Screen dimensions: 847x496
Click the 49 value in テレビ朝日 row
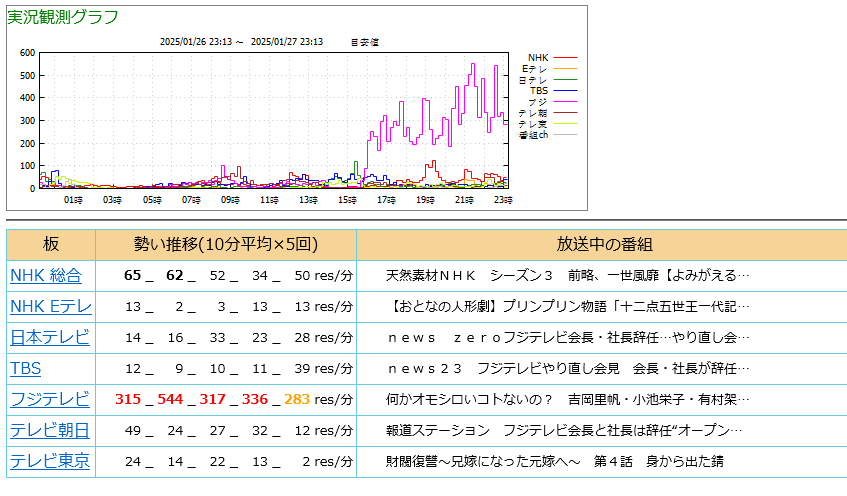click(133, 431)
